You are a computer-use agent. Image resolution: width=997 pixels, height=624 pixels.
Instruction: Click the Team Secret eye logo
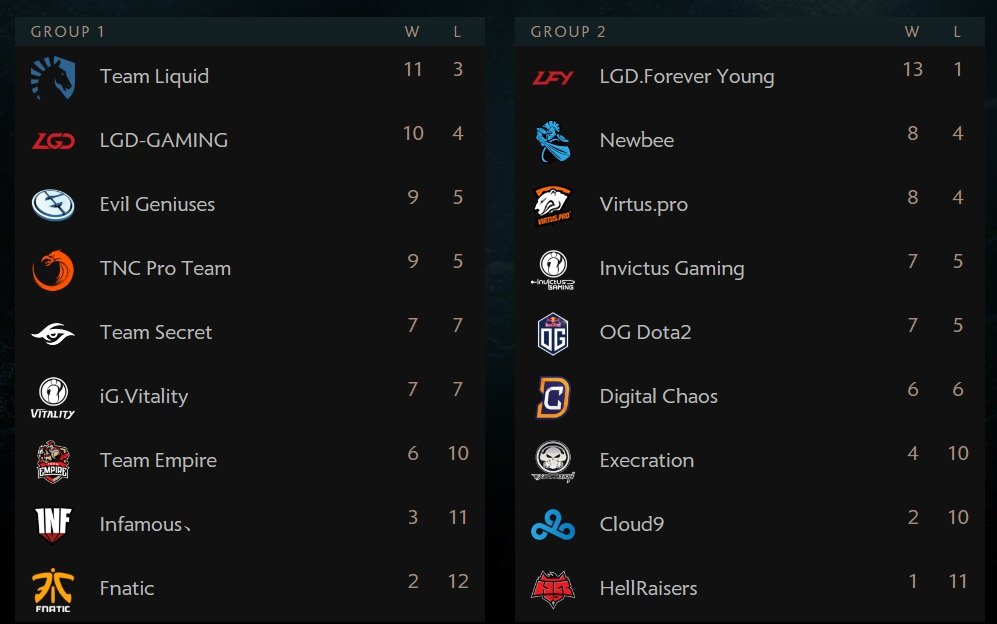[53, 333]
